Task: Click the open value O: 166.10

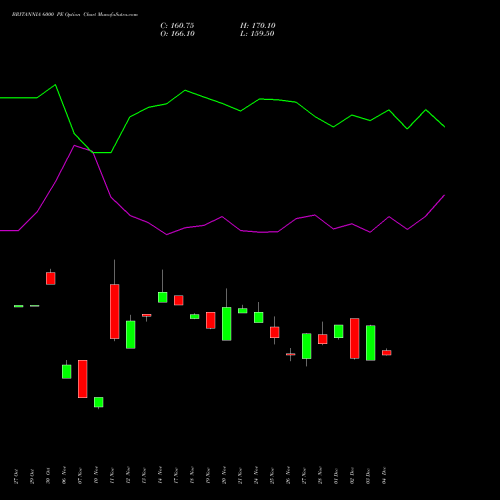Action: pos(177,34)
